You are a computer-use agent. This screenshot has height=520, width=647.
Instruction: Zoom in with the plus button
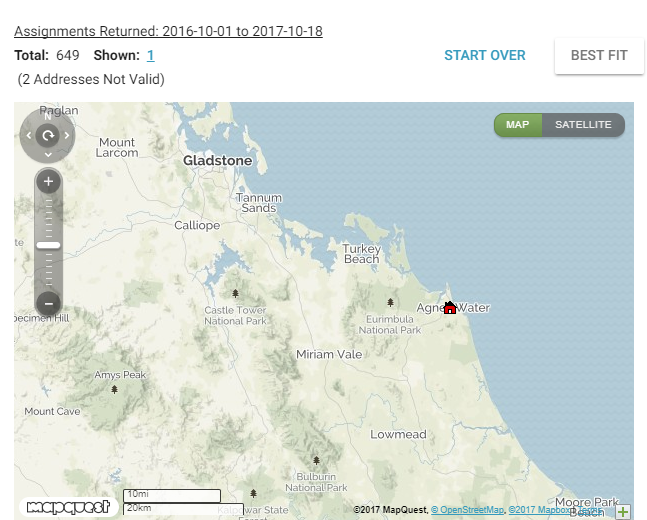pyautogui.click(x=48, y=182)
